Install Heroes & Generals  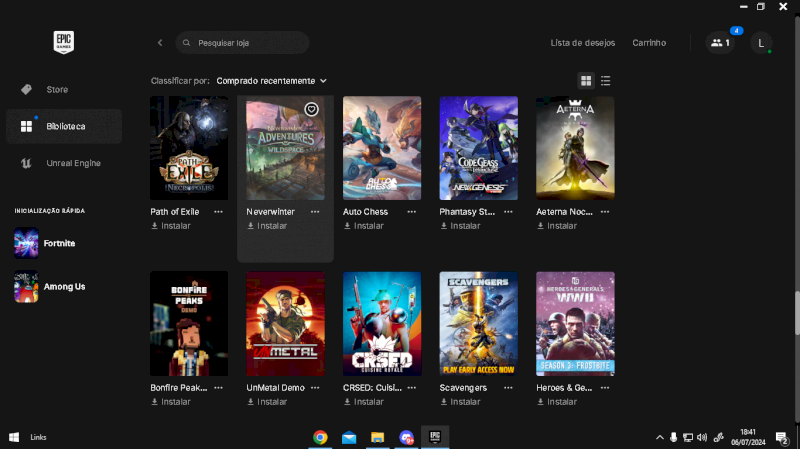[557, 402]
